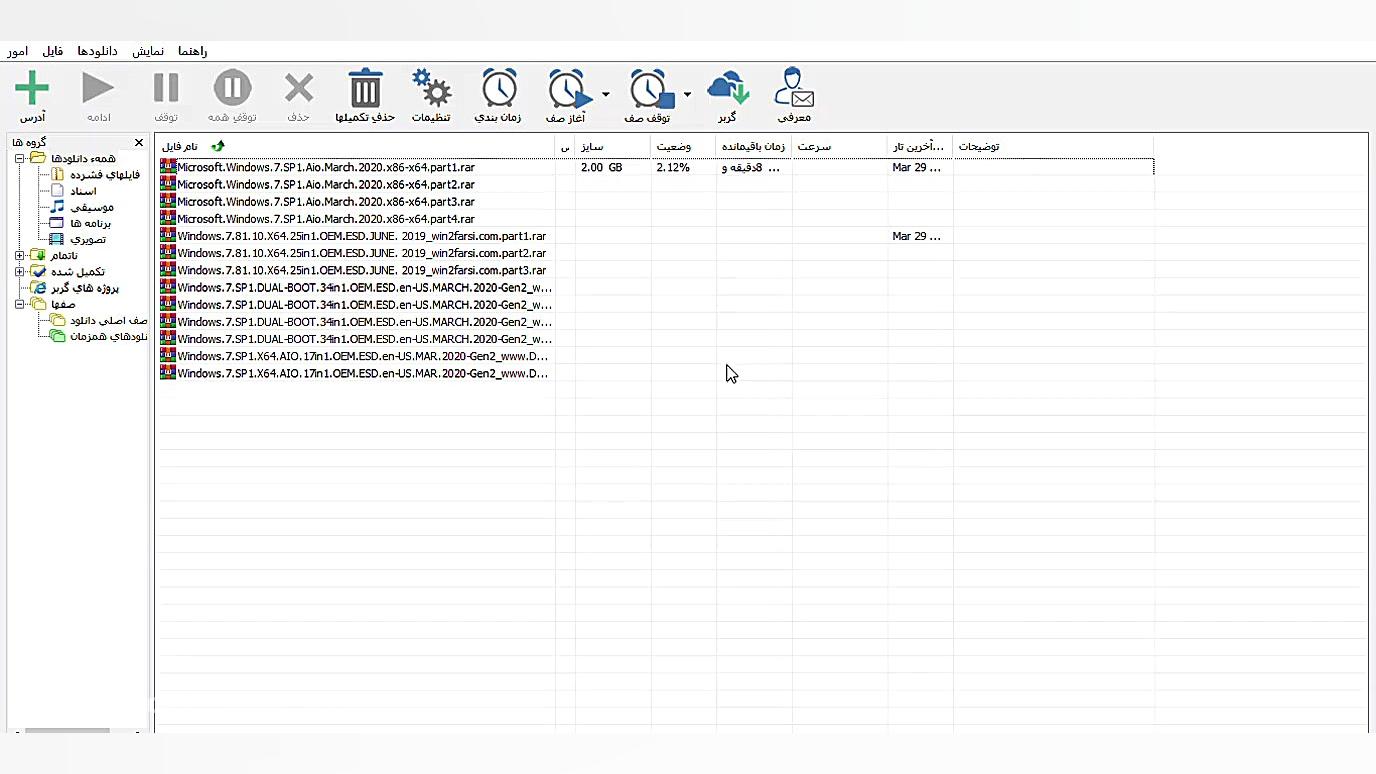Sort by سرعت column header
The width and height of the screenshot is (1376, 774).
pos(840,147)
